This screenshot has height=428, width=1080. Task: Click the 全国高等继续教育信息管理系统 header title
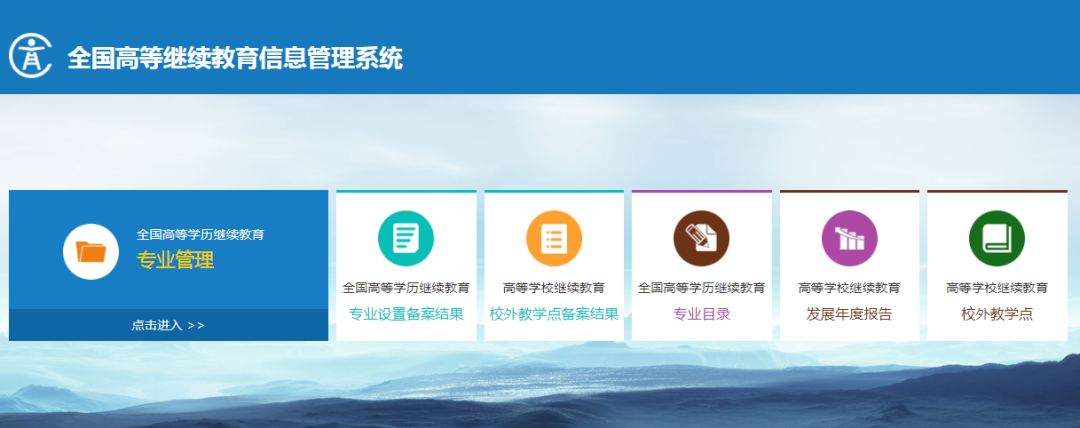235,59
